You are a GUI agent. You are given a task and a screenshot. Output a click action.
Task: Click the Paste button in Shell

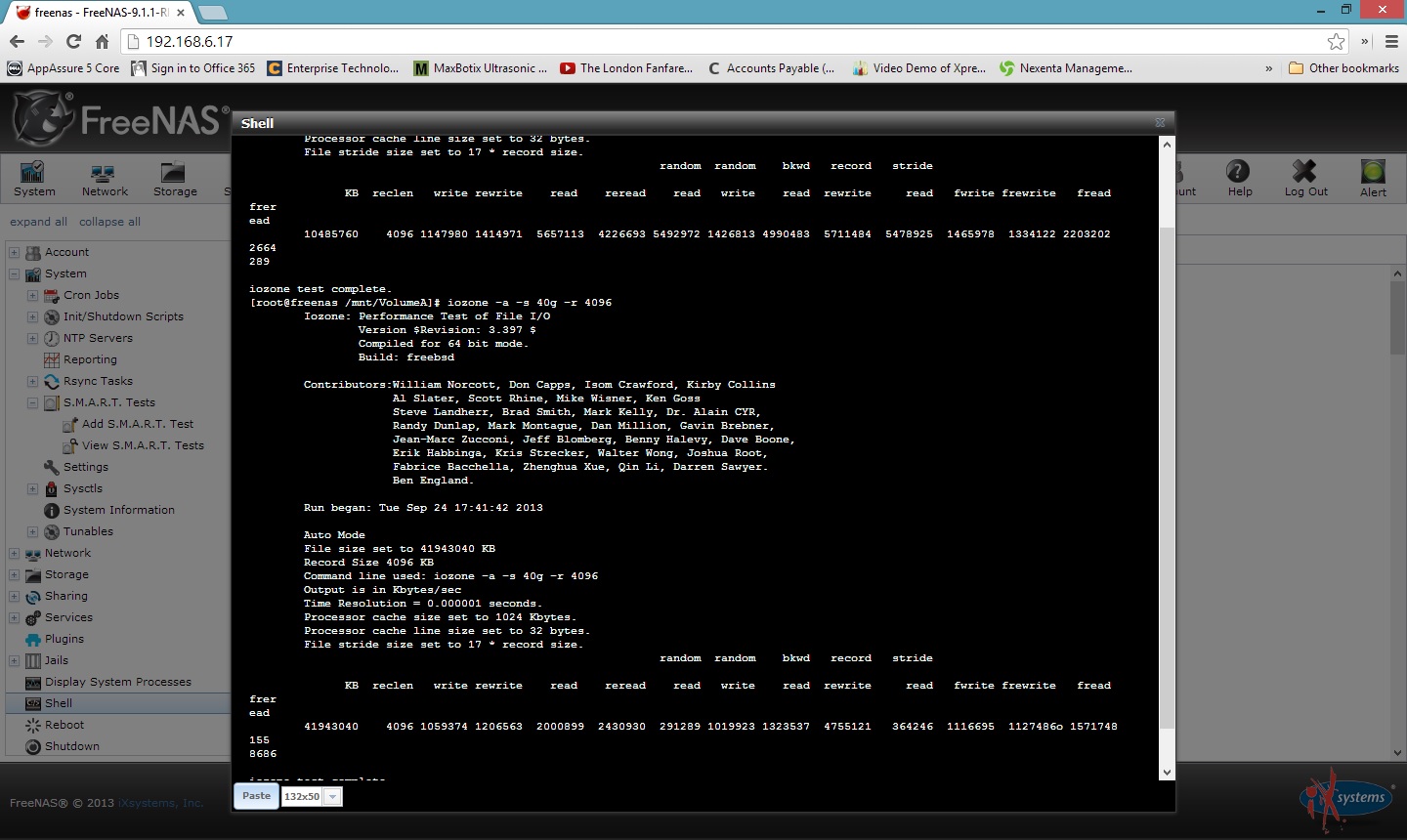pos(256,796)
